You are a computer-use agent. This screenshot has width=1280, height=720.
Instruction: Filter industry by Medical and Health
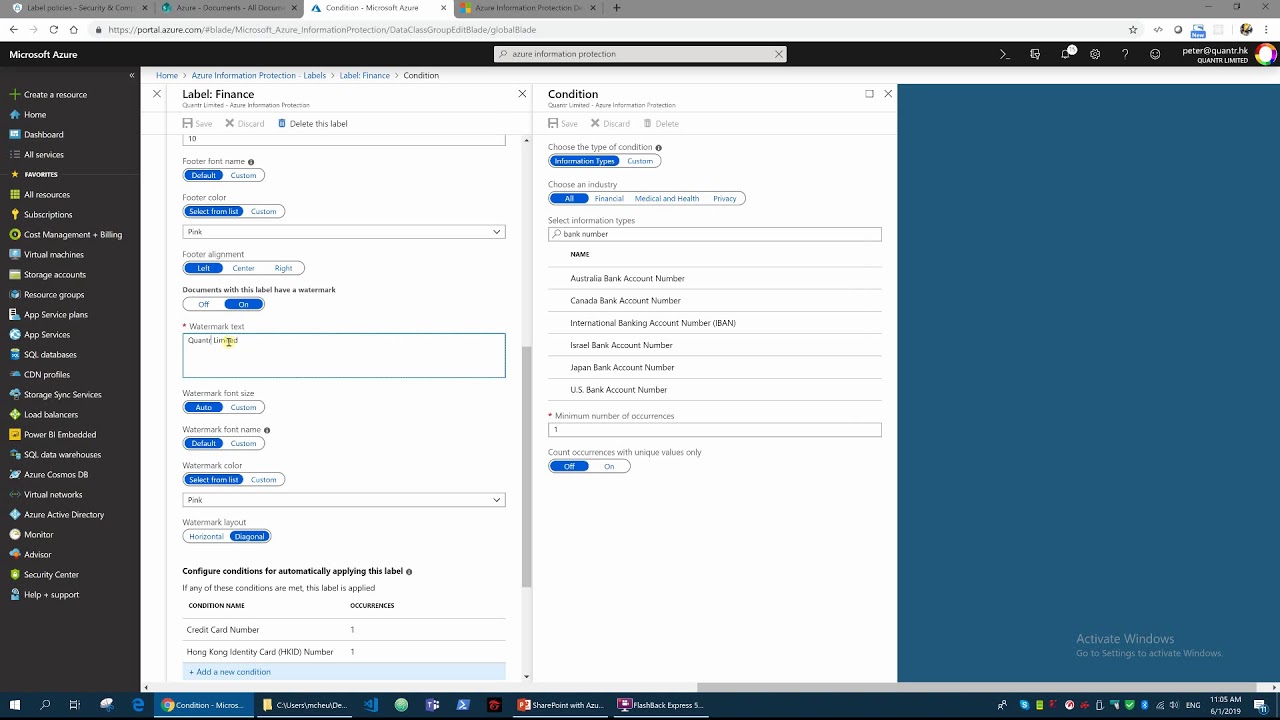click(x=667, y=198)
